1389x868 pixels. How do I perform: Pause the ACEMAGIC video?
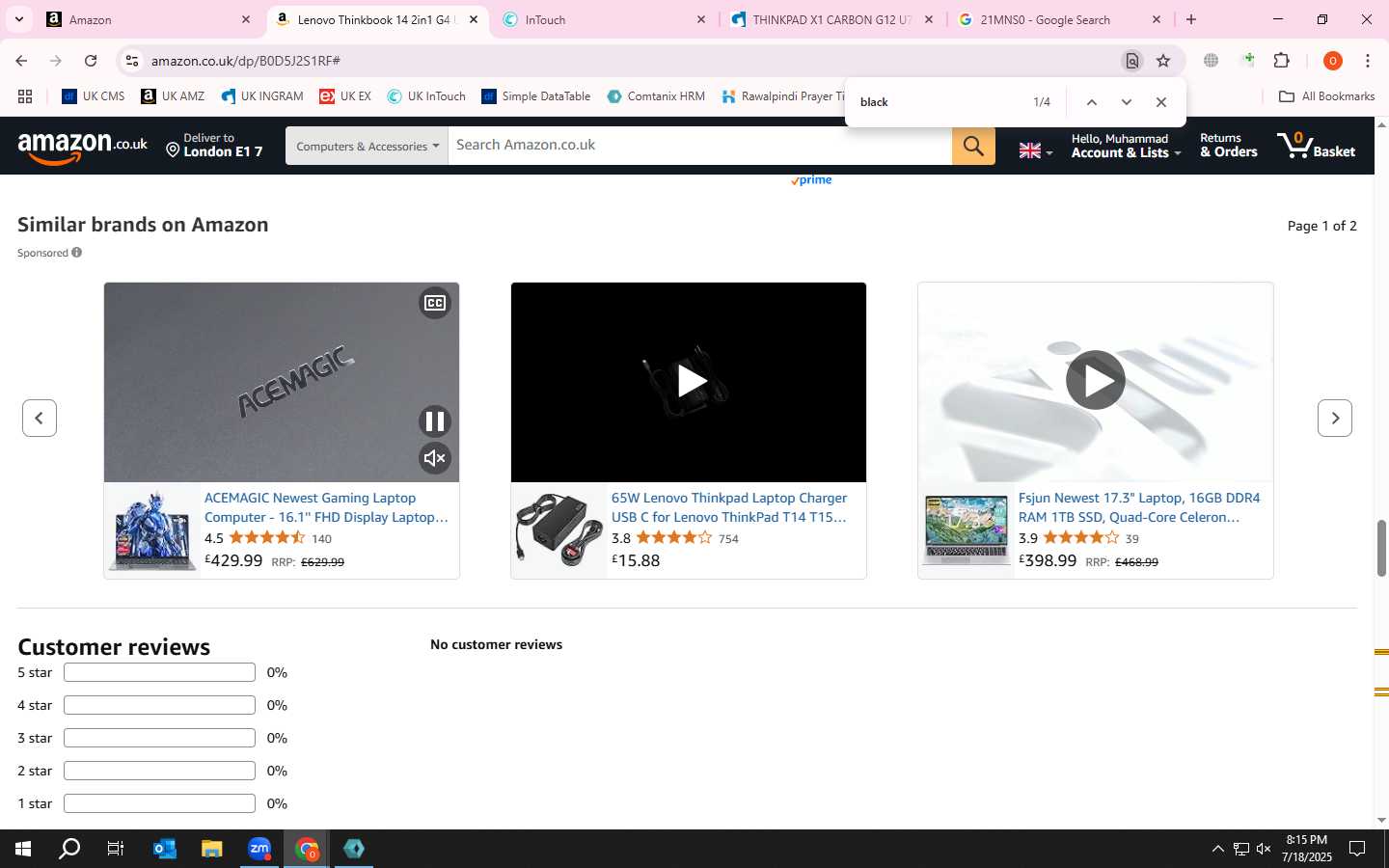[x=435, y=421]
